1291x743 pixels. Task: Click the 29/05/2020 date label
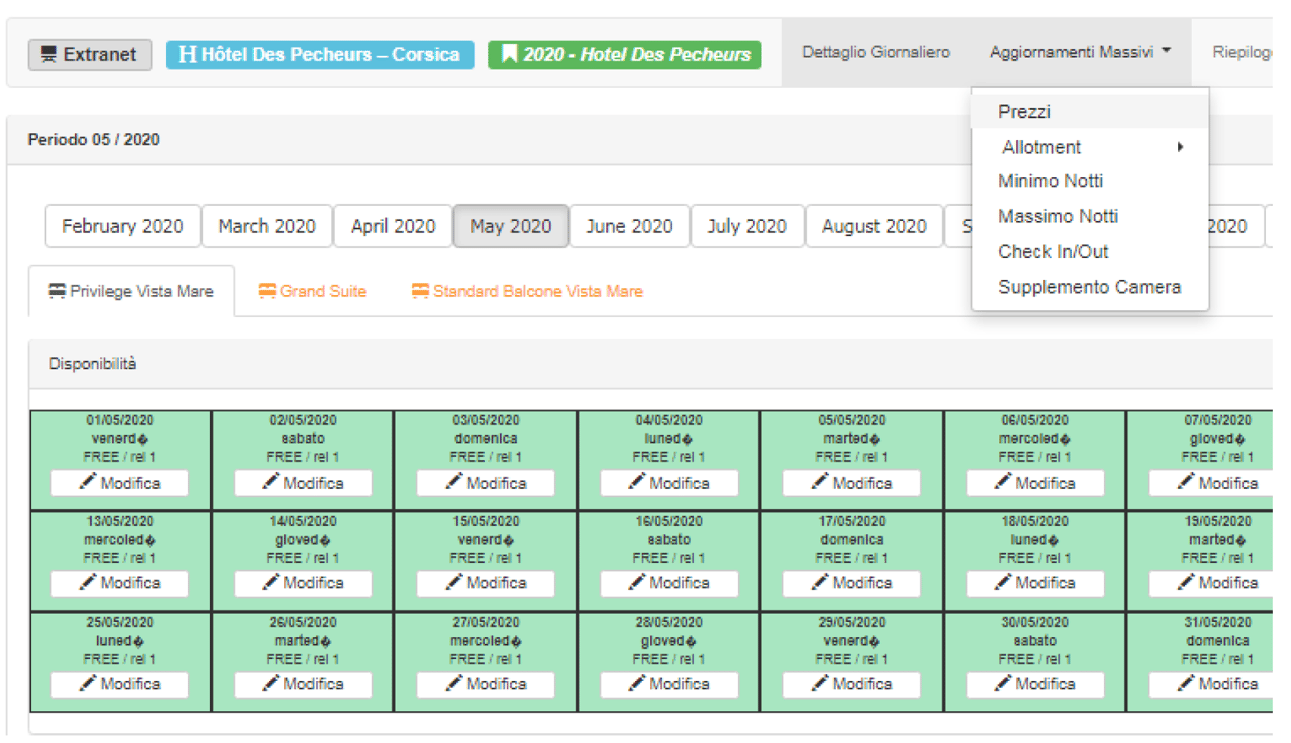click(x=852, y=622)
